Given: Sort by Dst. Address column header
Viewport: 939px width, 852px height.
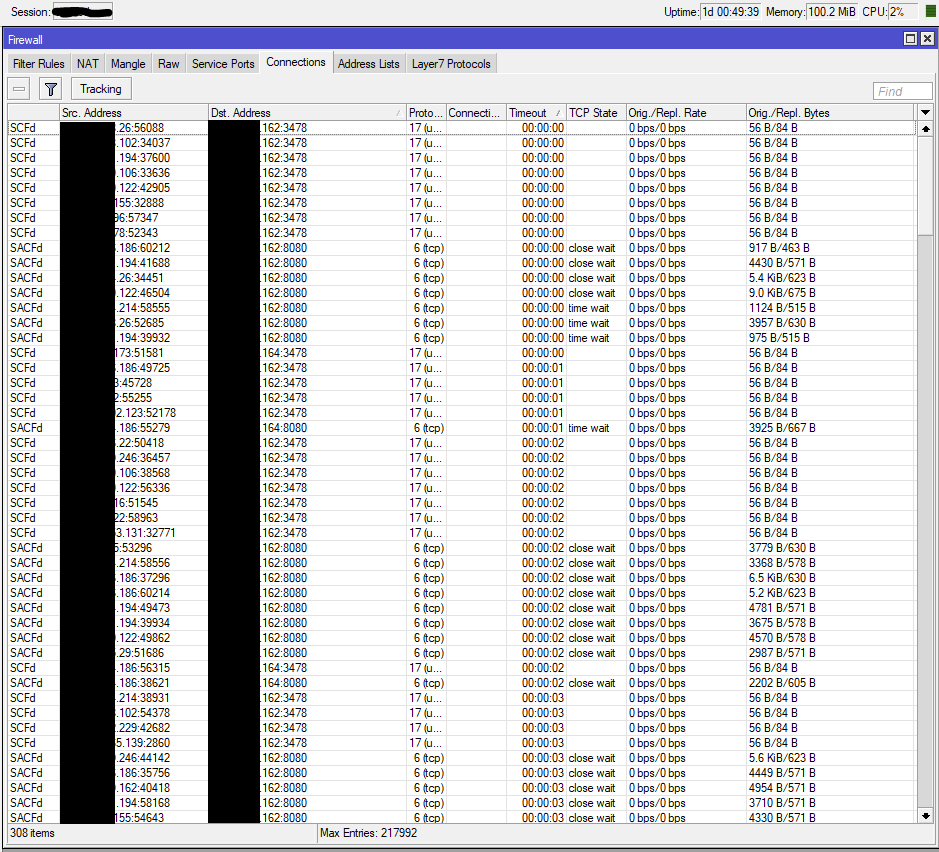Looking at the screenshot, I should tap(307, 113).
